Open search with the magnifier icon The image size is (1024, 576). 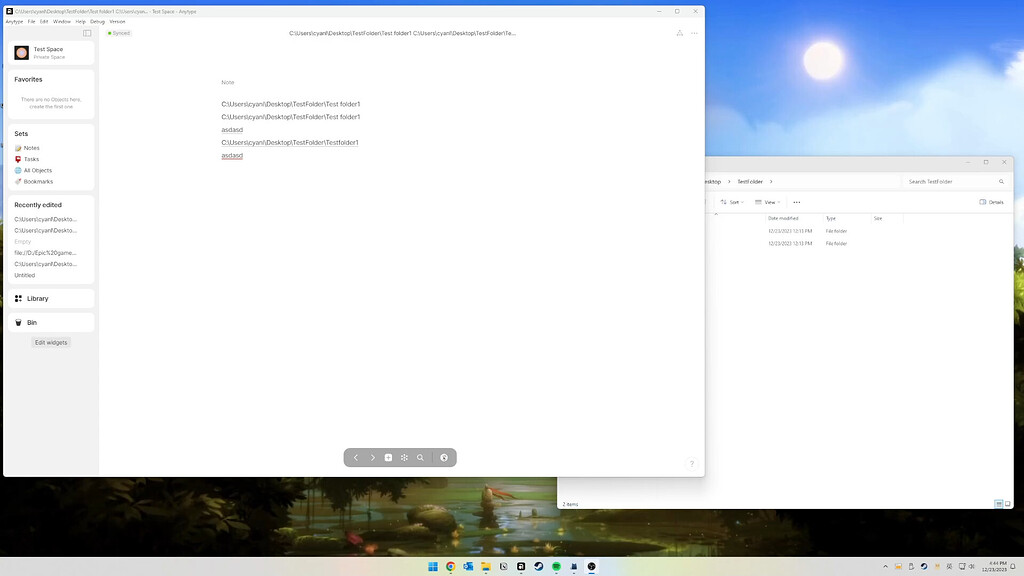[420, 457]
